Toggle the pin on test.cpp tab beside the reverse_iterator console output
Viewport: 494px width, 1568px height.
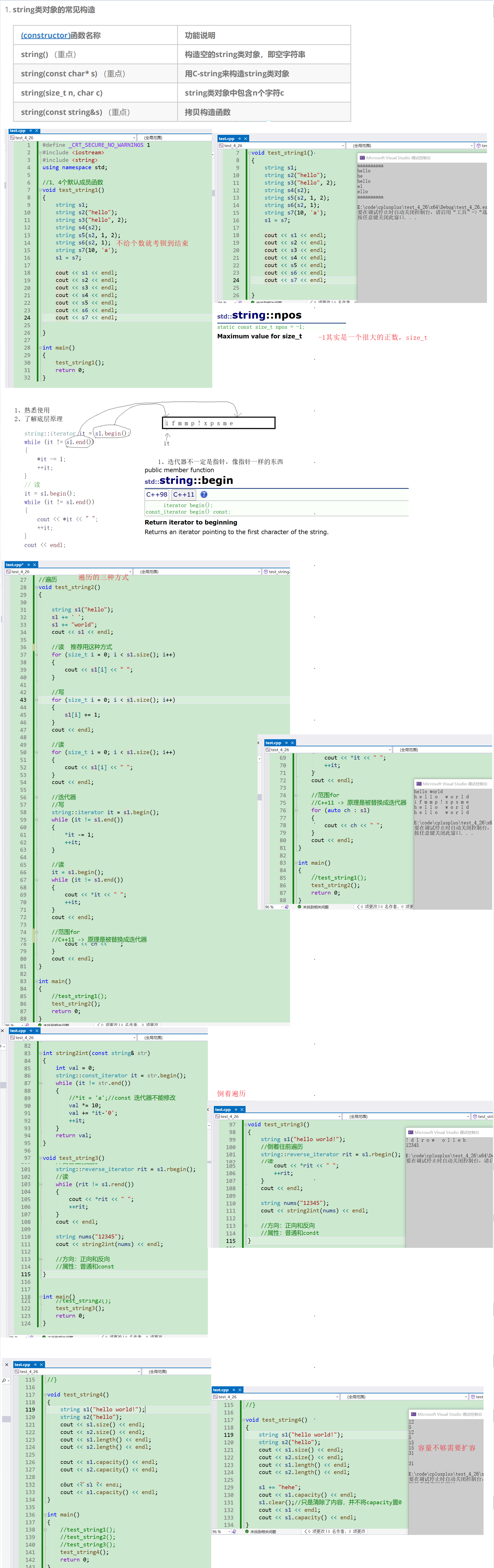point(235,1110)
